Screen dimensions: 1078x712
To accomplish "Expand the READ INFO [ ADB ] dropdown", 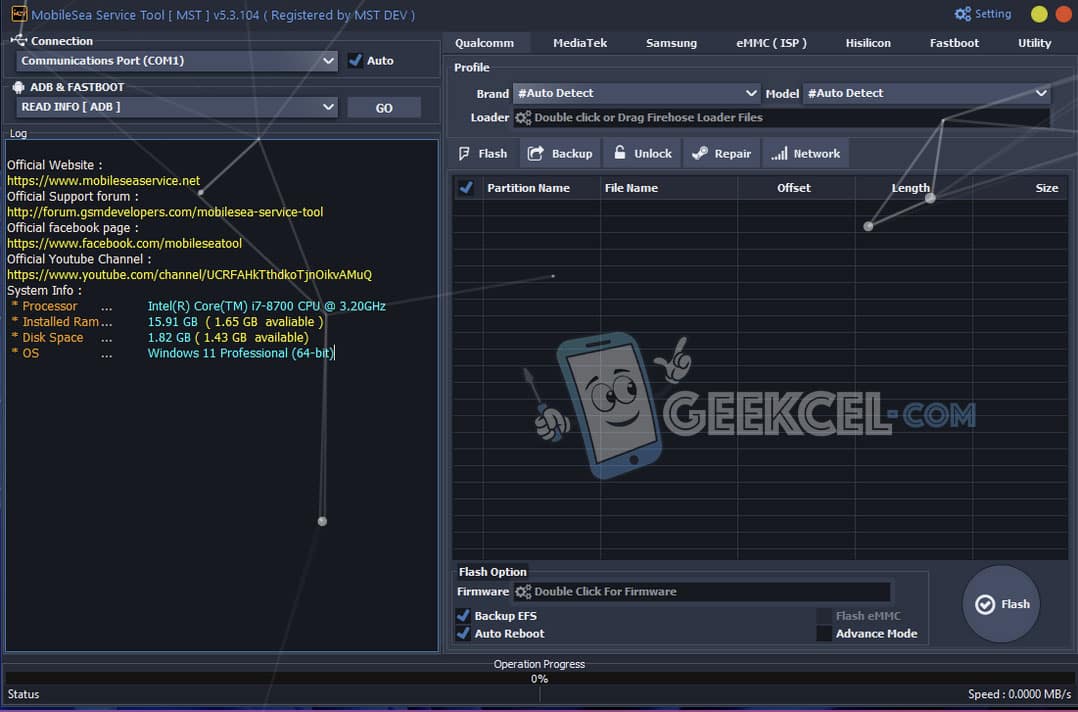I will pyautogui.click(x=177, y=107).
